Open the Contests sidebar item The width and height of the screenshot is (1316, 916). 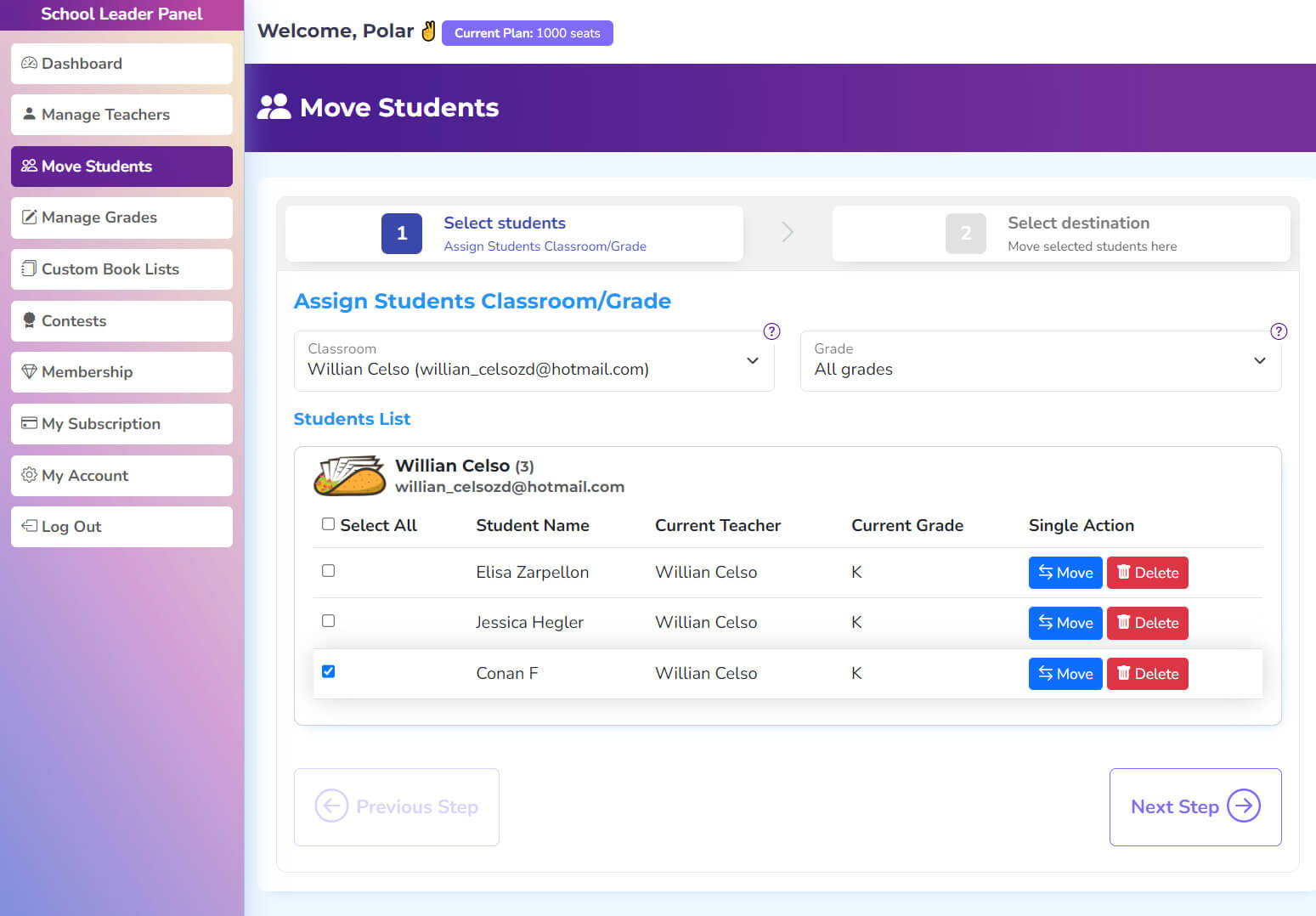pos(121,321)
